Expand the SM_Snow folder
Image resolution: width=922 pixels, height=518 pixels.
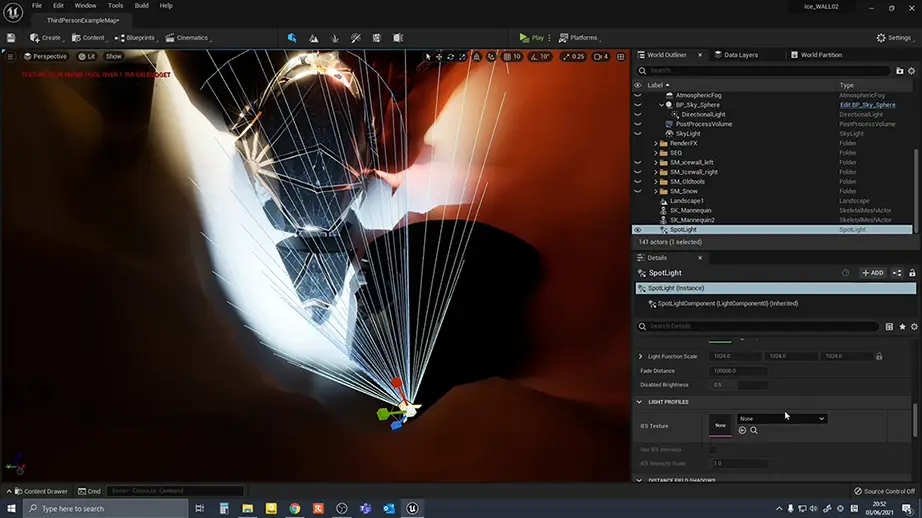point(655,191)
